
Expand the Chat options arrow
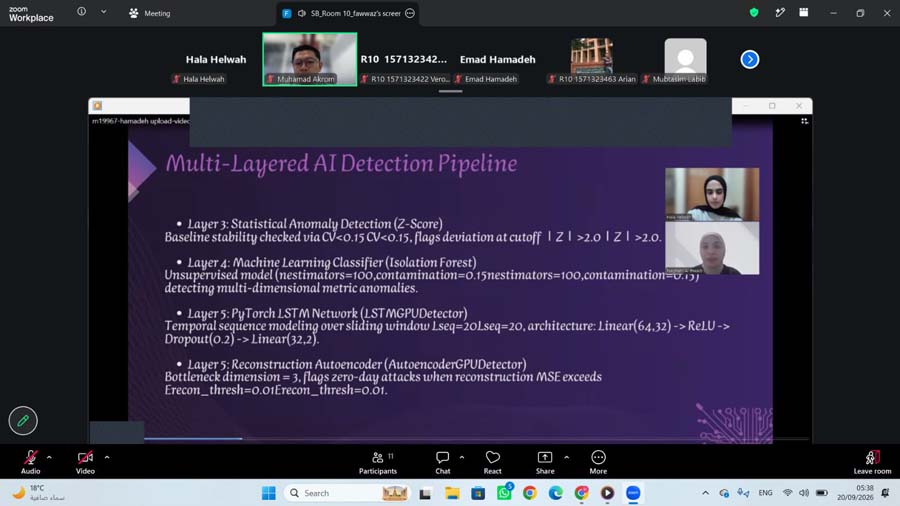pos(461,458)
